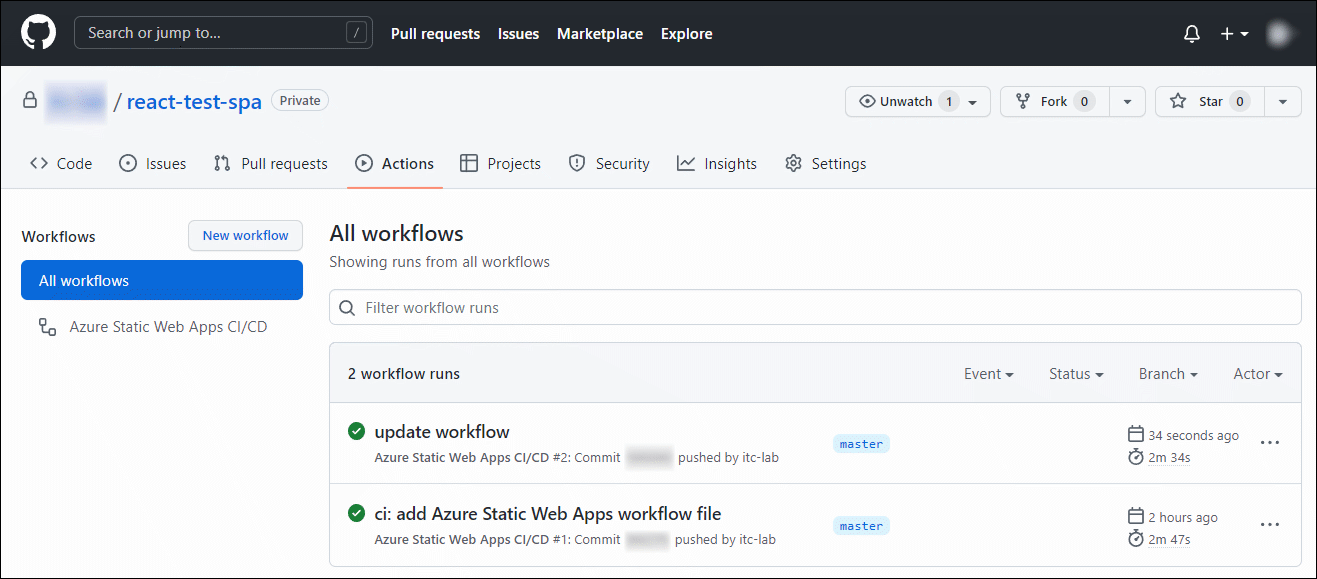The image size is (1317, 579).
Task: Switch to the Code tab
Action: pyautogui.click(x=61, y=164)
